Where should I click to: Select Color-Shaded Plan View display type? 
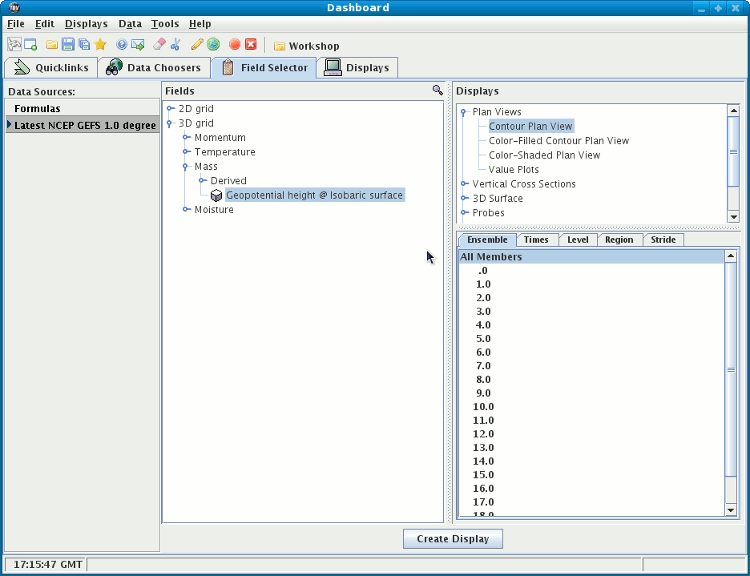pos(544,155)
